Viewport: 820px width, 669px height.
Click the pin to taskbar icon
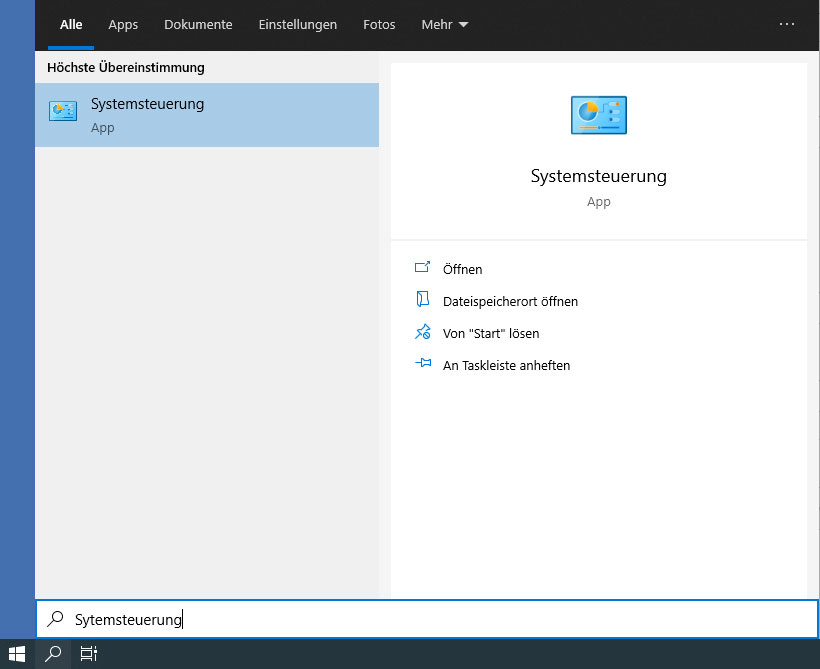pyautogui.click(x=423, y=362)
